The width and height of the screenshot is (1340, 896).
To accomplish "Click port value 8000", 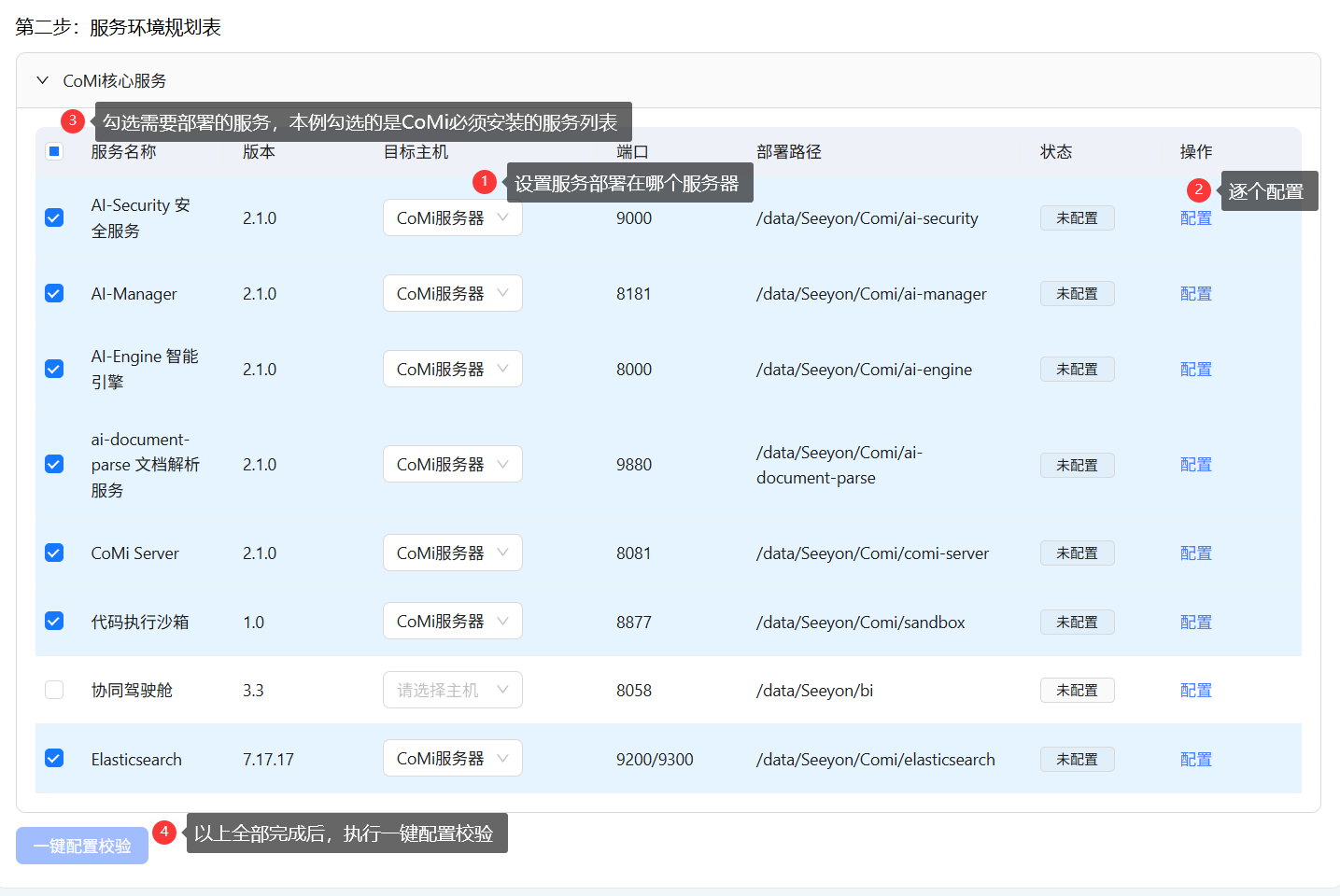I will point(634,370).
